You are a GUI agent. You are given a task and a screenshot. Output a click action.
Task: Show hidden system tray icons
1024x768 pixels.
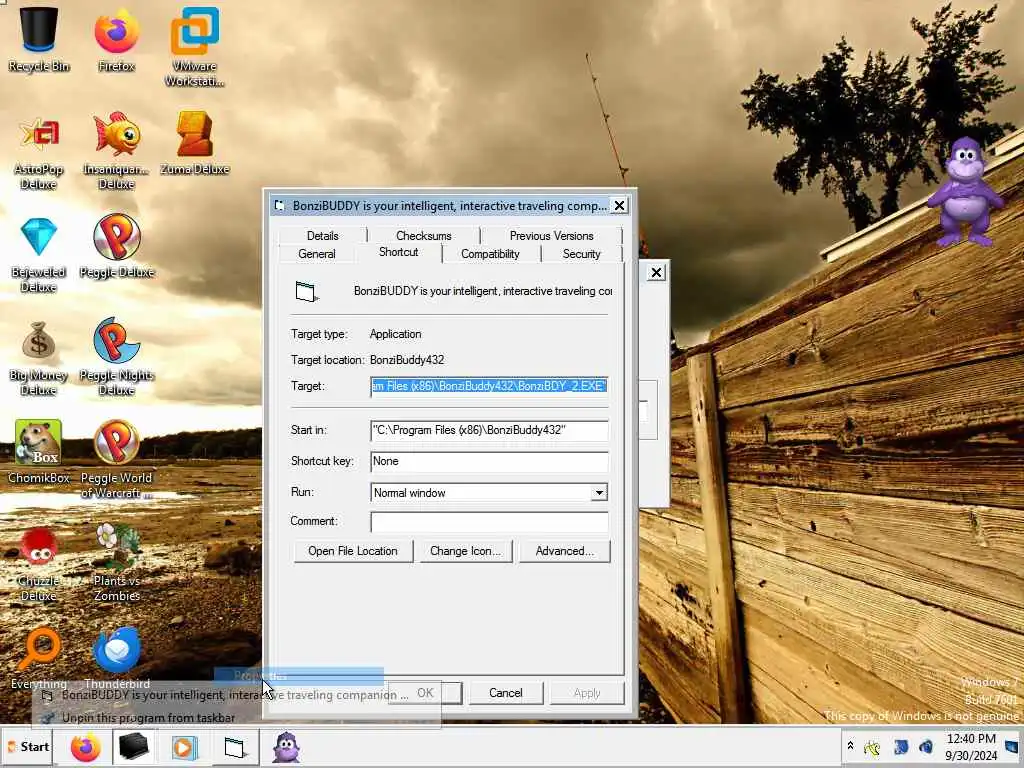coord(850,745)
